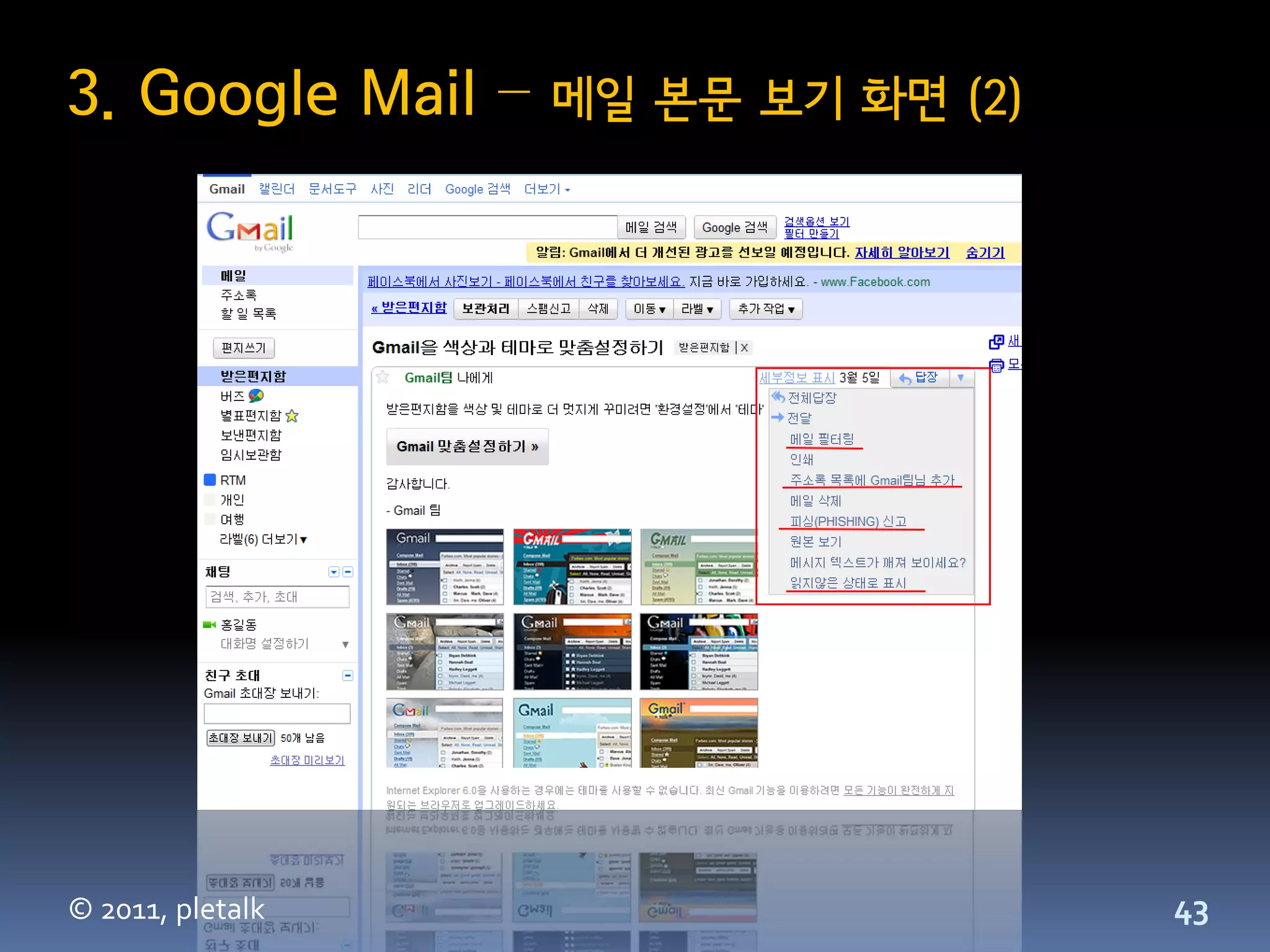
Task: Click the 보관처리 button
Action: point(486,309)
